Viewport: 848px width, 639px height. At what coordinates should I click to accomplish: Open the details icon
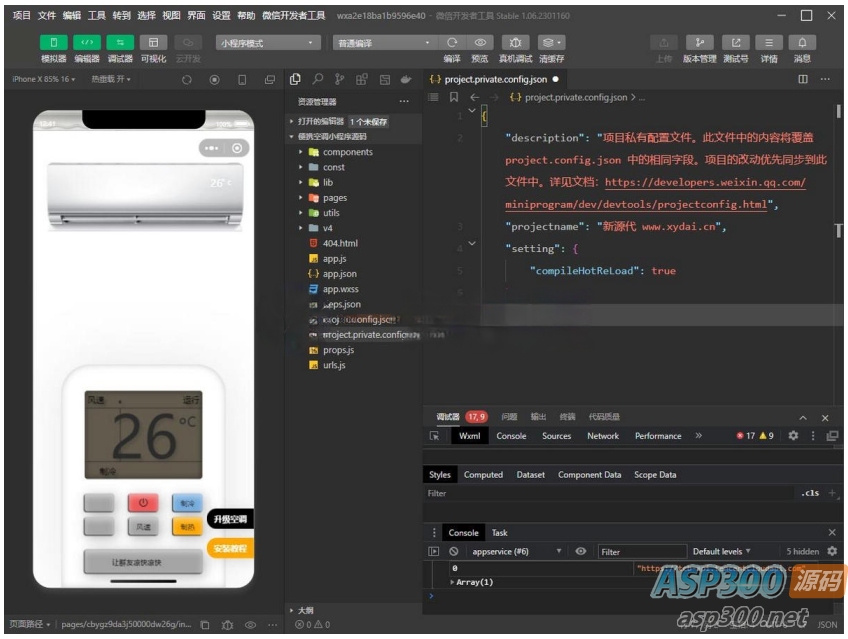coord(768,42)
